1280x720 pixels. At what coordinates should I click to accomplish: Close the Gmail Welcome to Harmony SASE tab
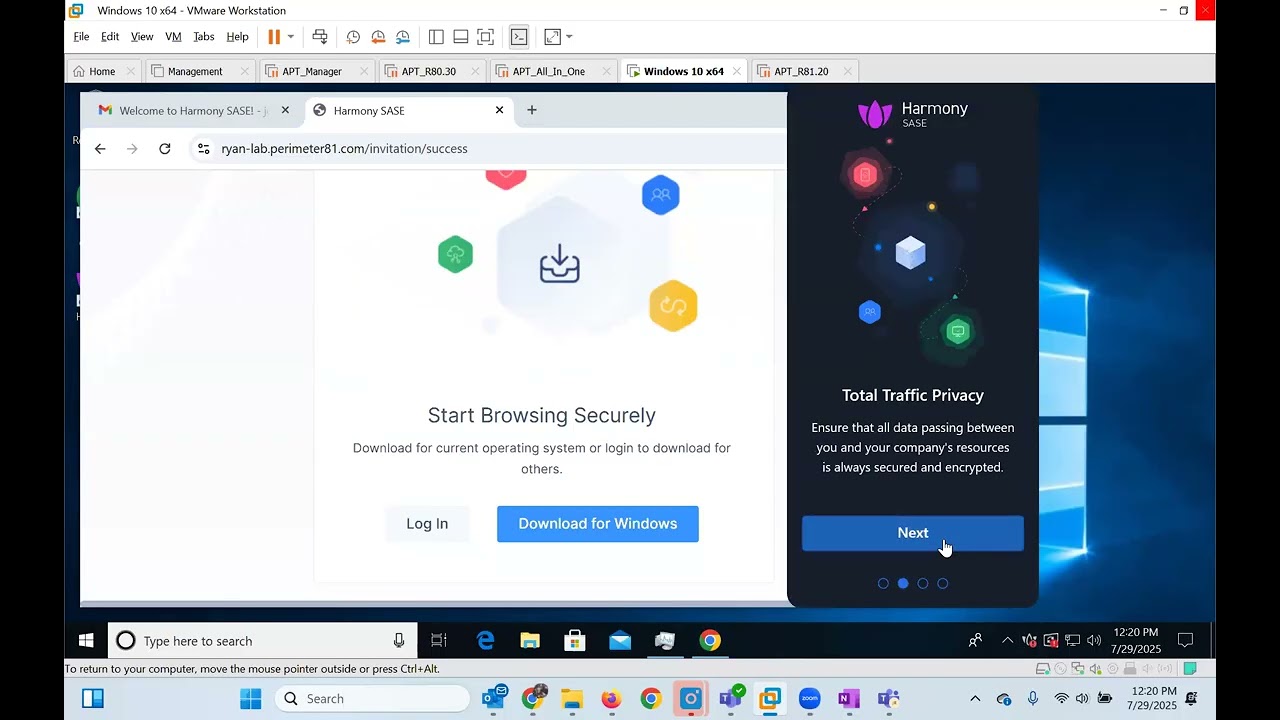[x=285, y=110]
